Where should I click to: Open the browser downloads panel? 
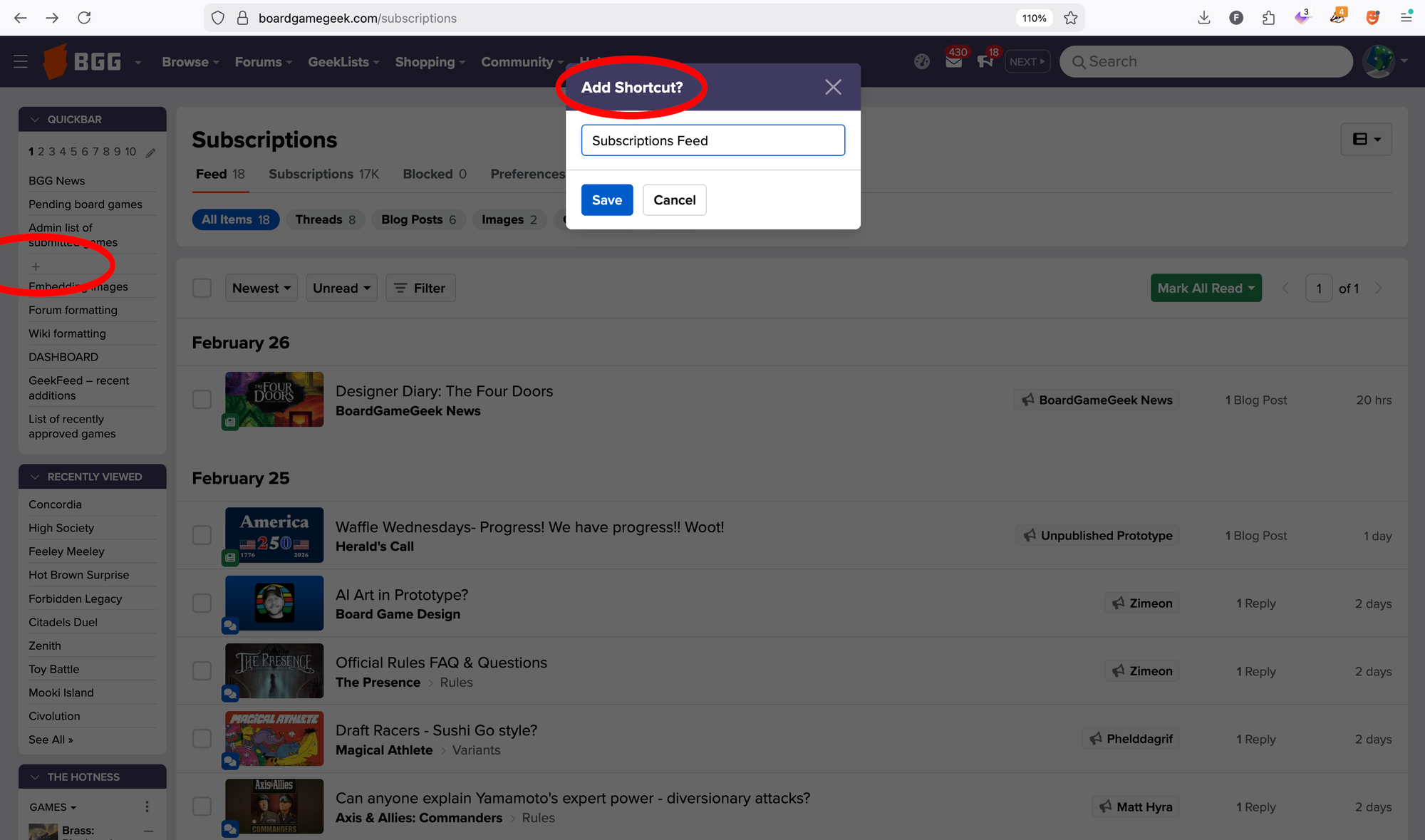1204,18
